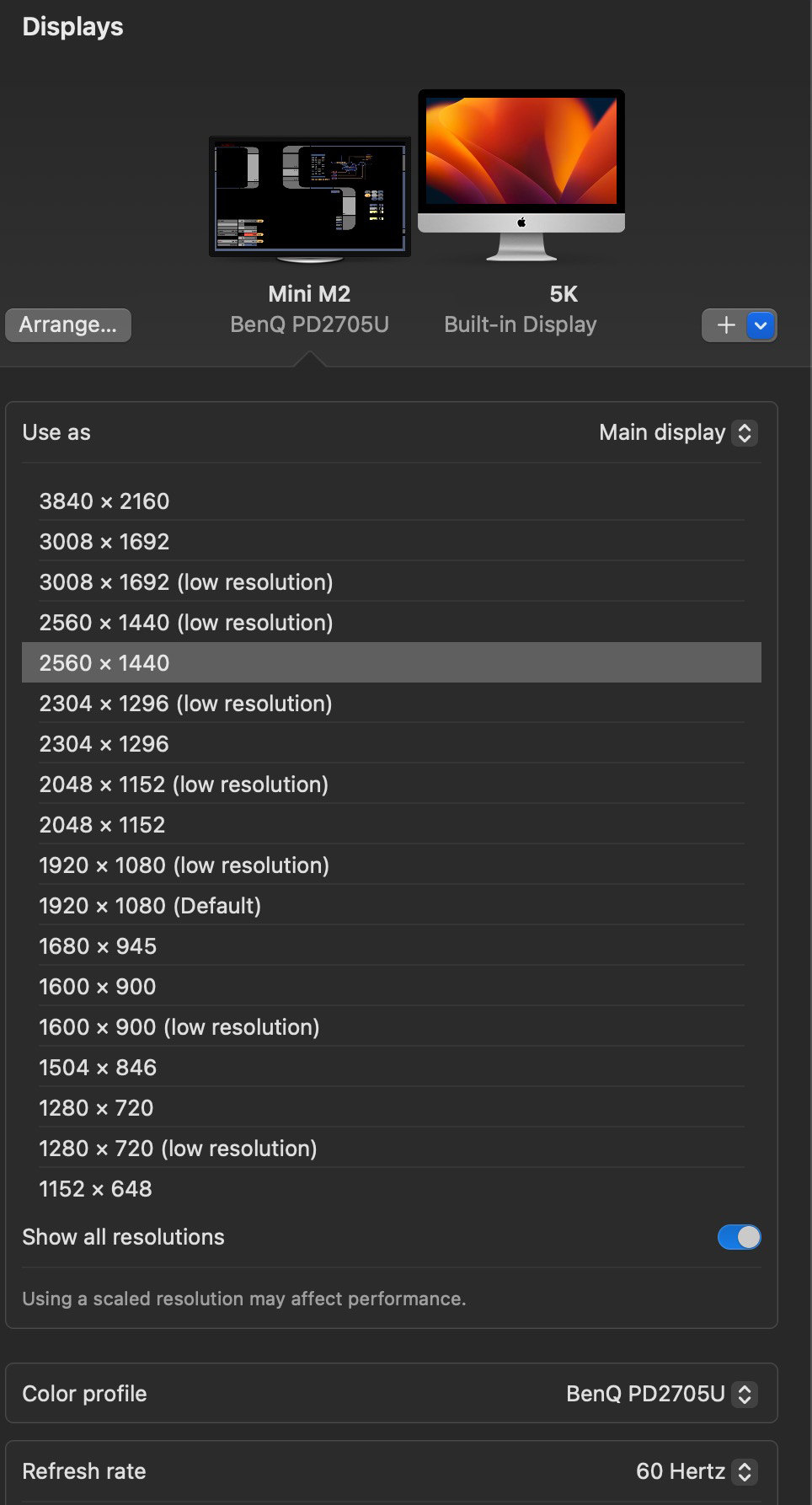Choose the 1504 × 846 resolution

click(x=392, y=1068)
